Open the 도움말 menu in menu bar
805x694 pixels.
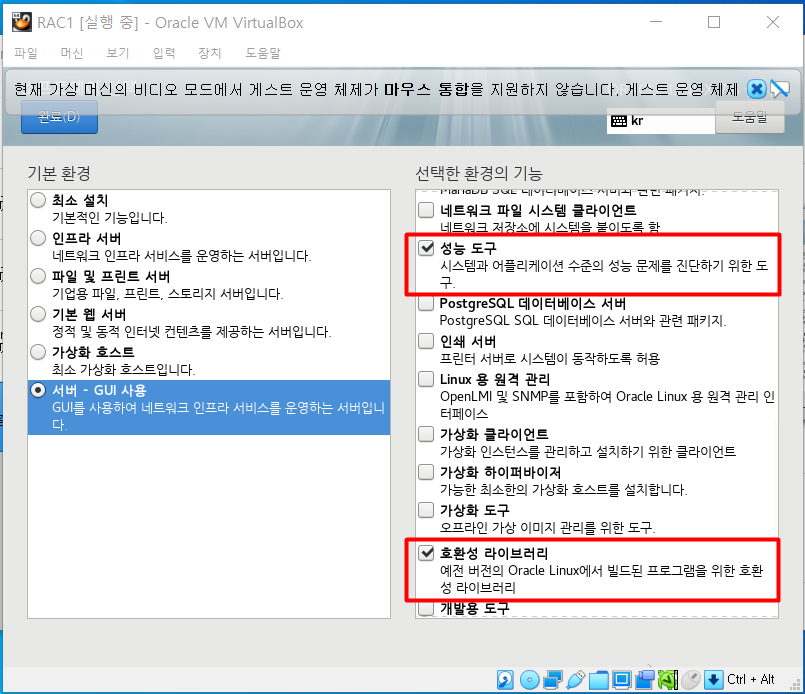tap(263, 53)
